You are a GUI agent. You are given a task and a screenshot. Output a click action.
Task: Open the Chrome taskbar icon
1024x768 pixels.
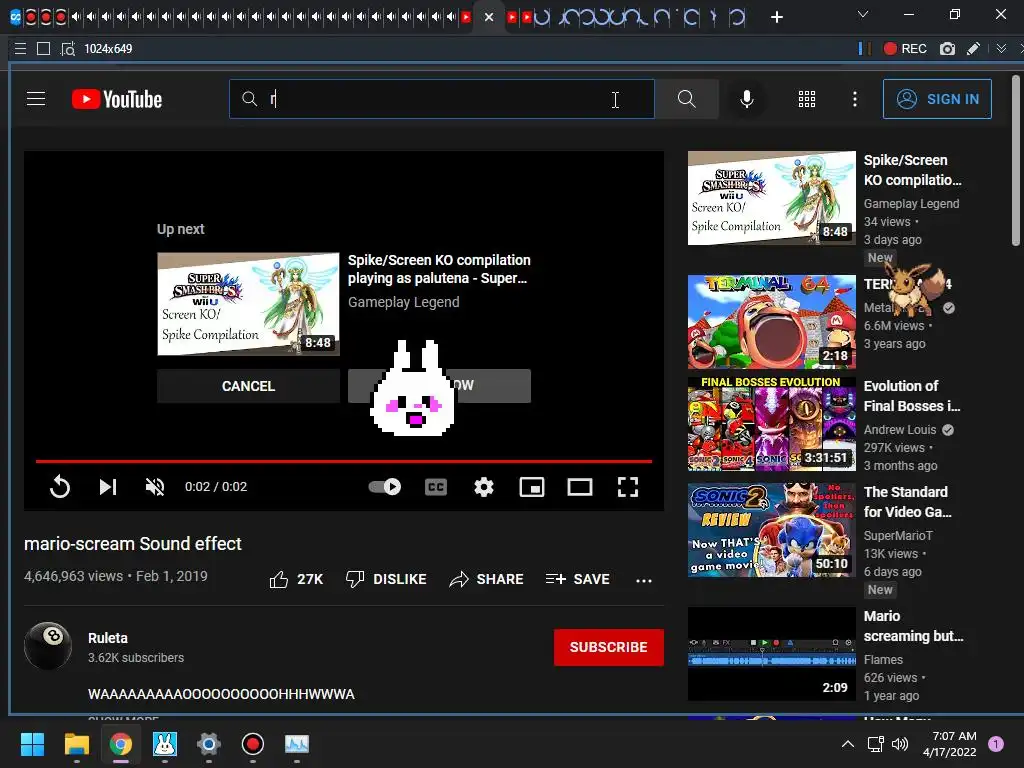(121, 744)
